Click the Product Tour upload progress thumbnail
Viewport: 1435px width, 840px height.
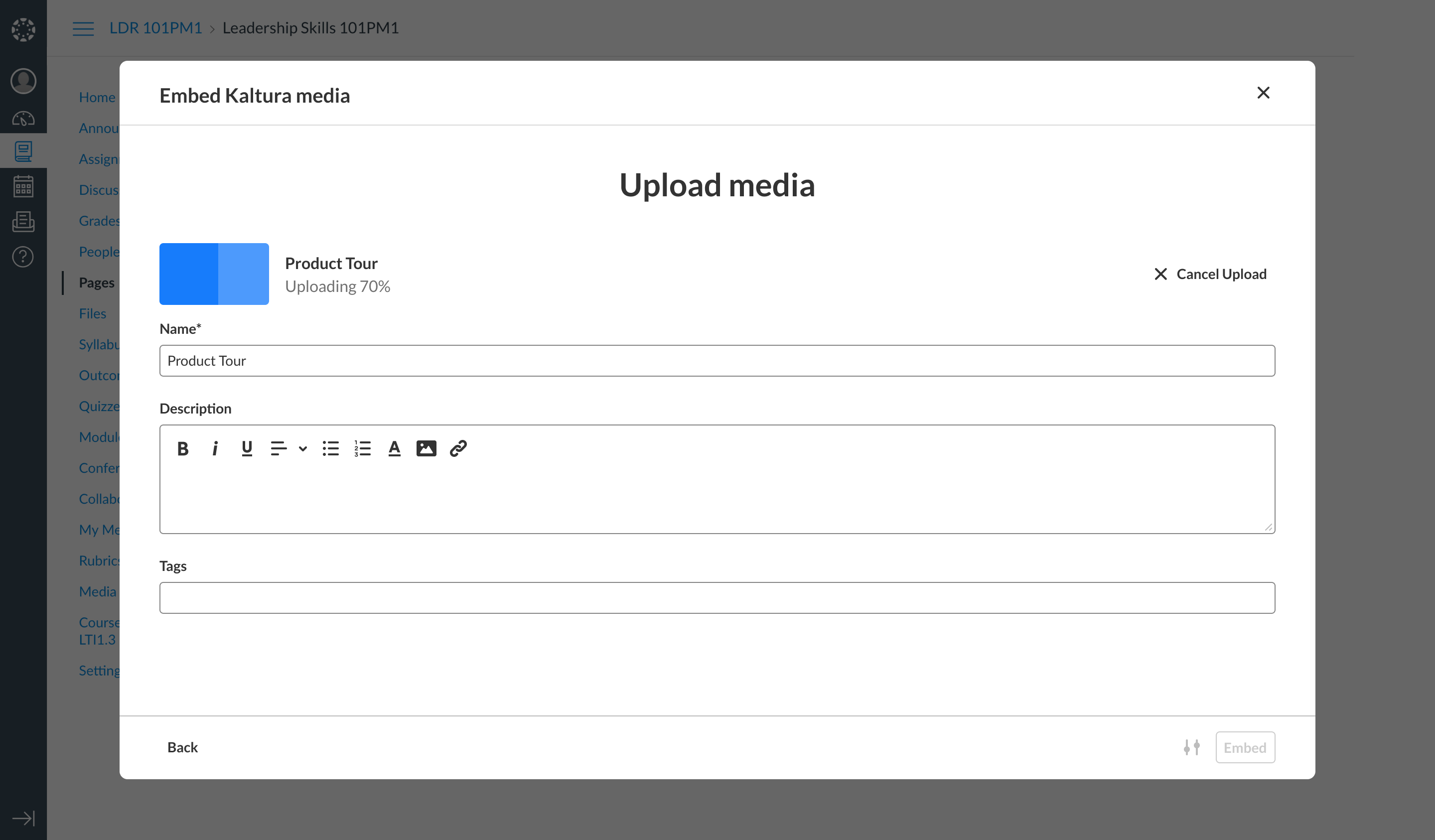point(214,274)
